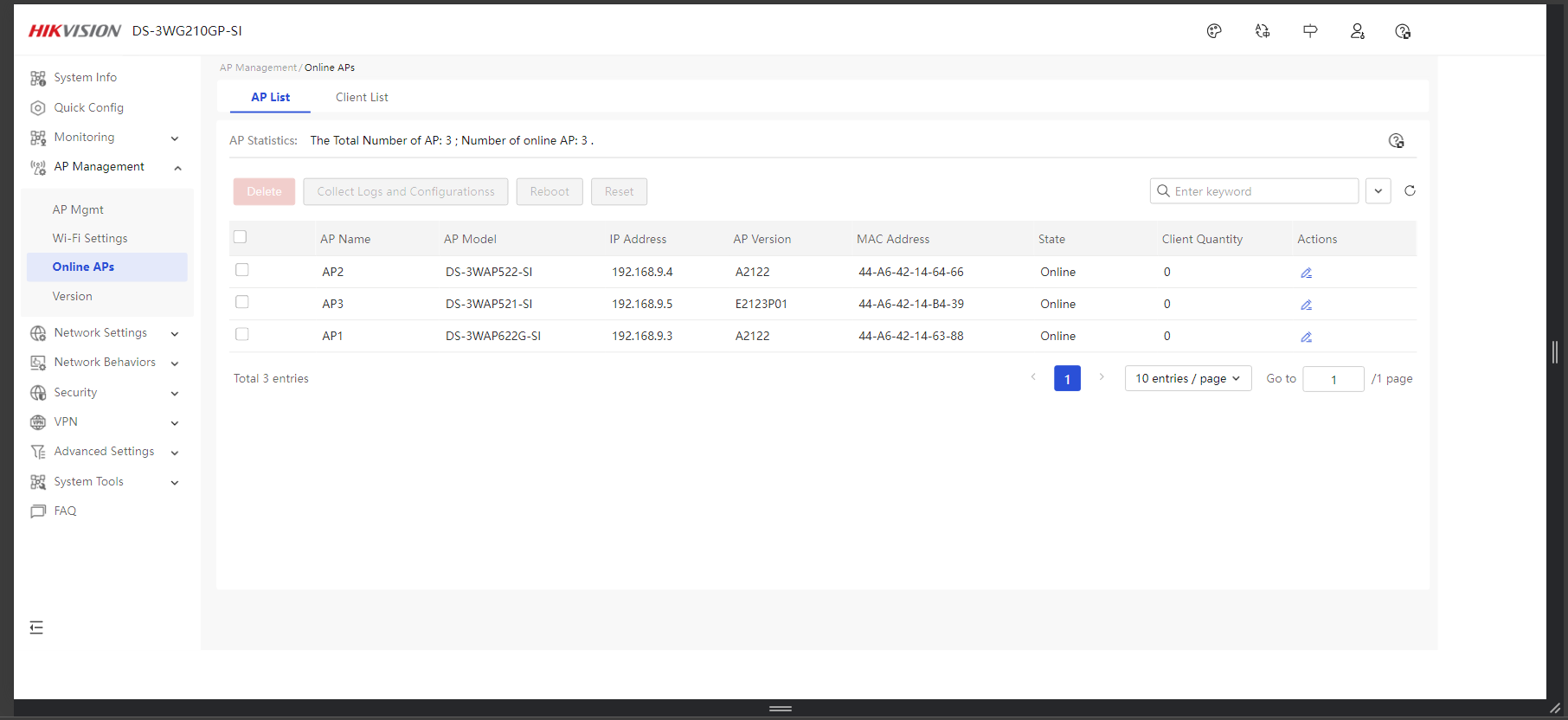This screenshot has height=720, width=1568.
Task: Click the edit icon for AP2 row
Action: click(x=1306, y=273)
